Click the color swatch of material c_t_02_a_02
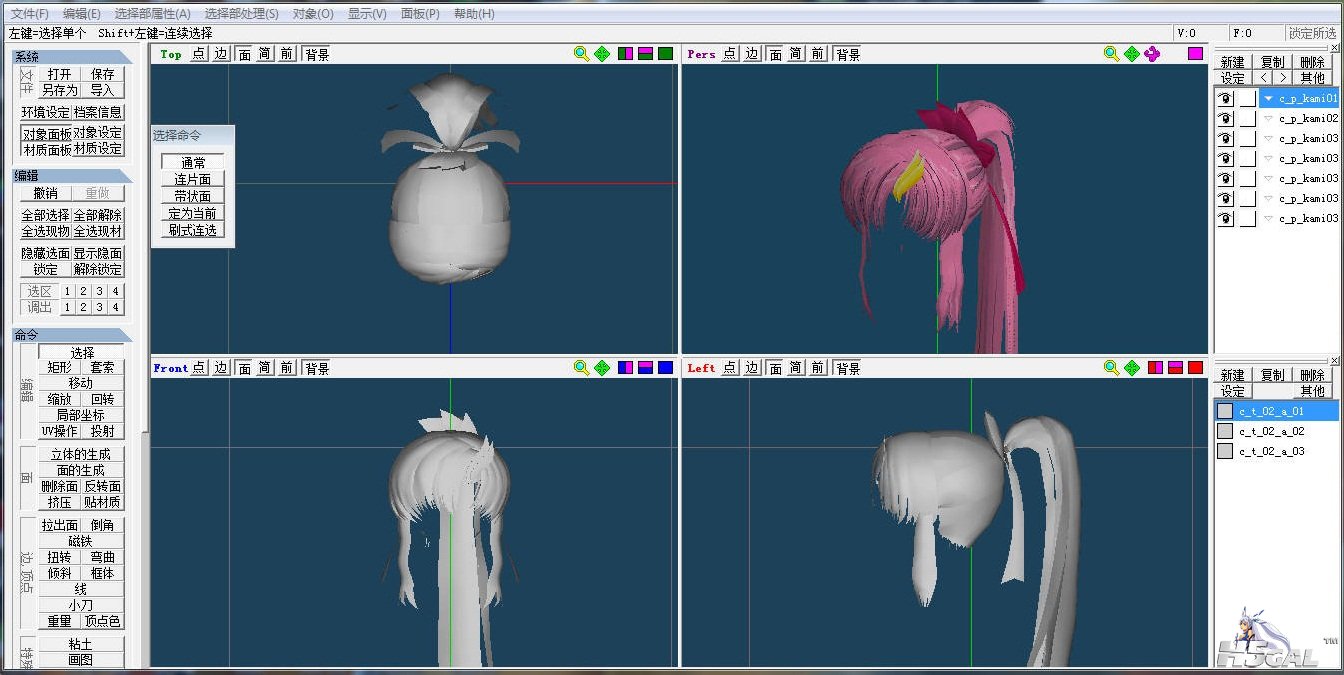Screen dimensions: 1344x675 [x=1225, y=431]
